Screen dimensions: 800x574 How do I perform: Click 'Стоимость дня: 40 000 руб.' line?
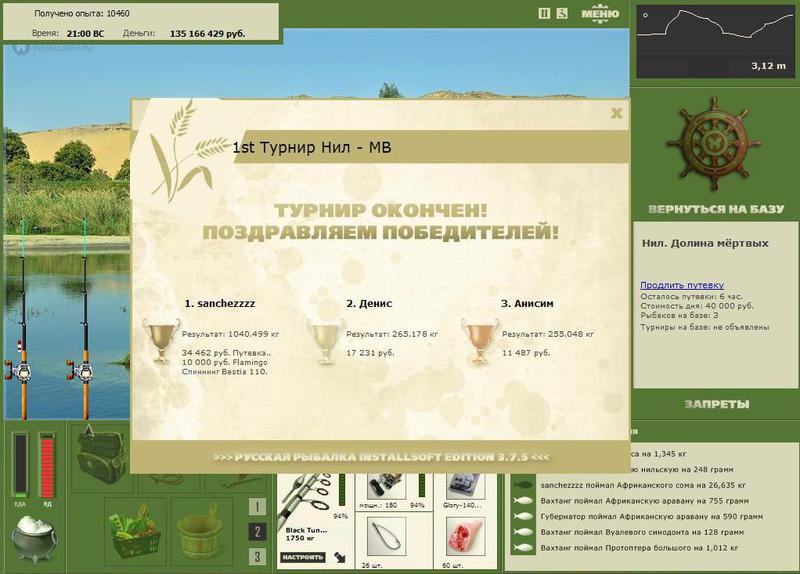[x=697, y=306]
